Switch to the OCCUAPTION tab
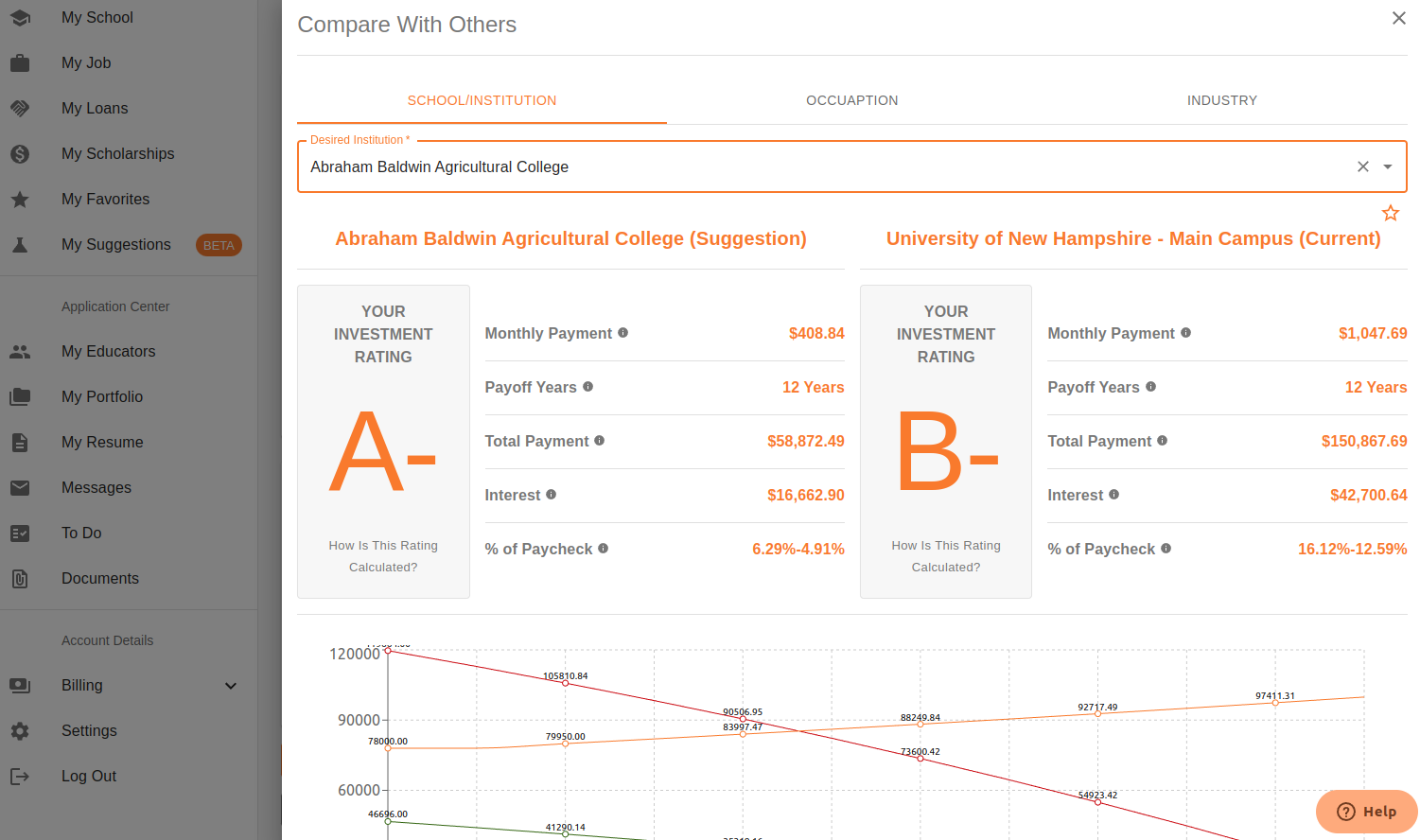 click(852, 100)
